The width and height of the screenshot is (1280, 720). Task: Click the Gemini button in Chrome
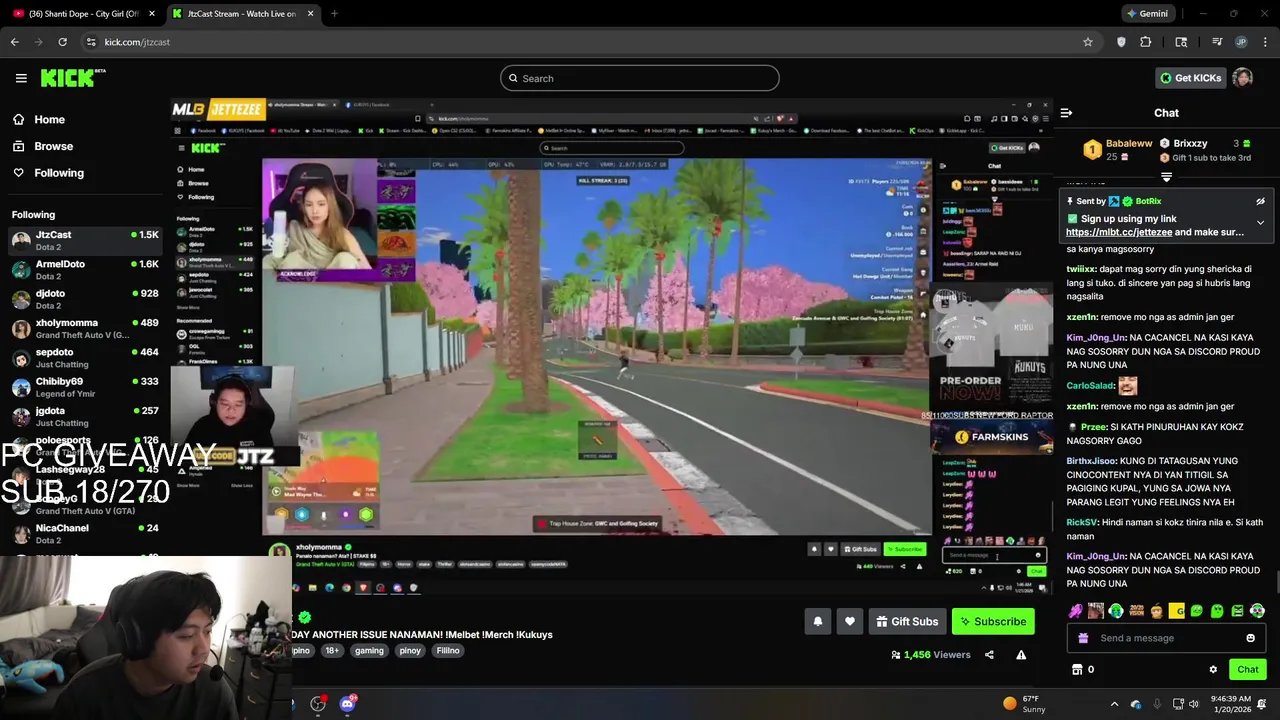click(1146, 14)
